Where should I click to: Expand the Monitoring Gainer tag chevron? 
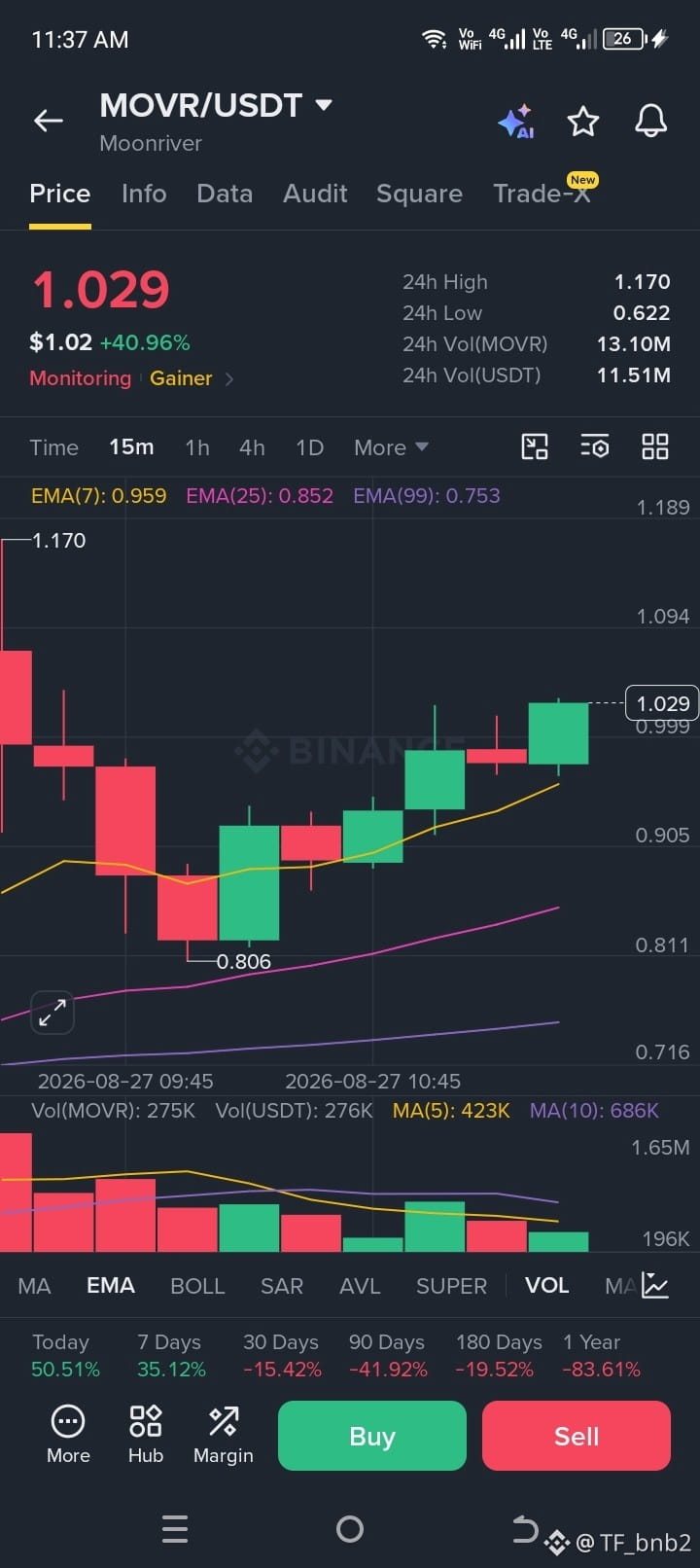(x=229, y=378)
